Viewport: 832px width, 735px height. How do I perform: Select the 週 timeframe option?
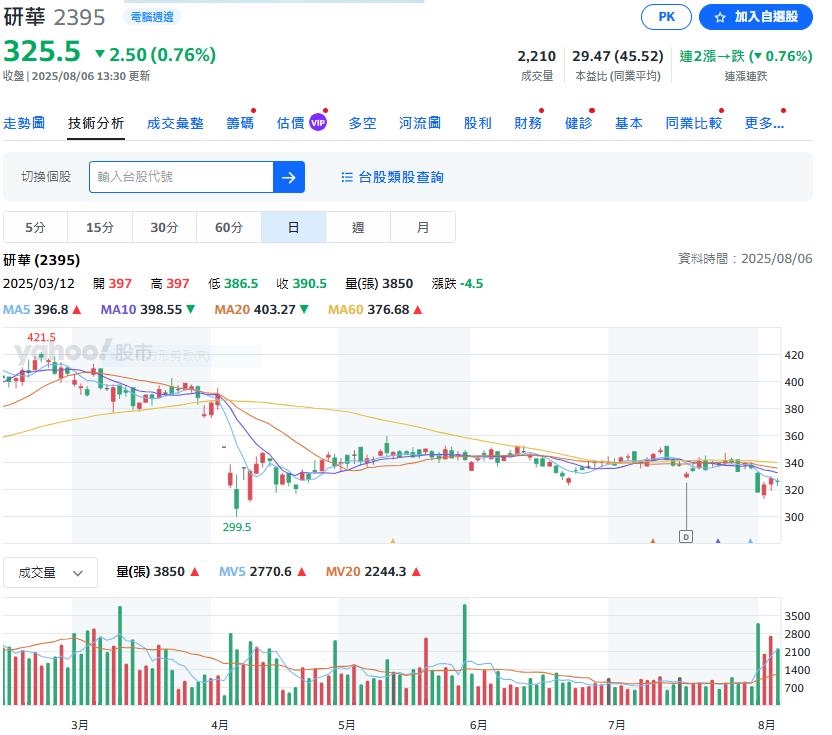[x=358, y=227]
